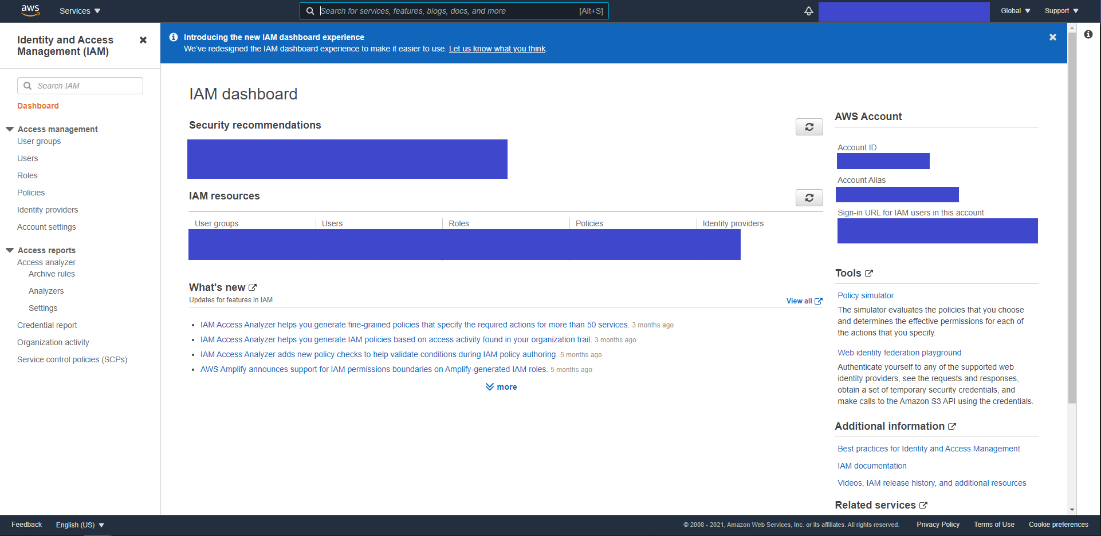
Task: Click the info icon in blue banner
Action: click(x=173, y=37)
